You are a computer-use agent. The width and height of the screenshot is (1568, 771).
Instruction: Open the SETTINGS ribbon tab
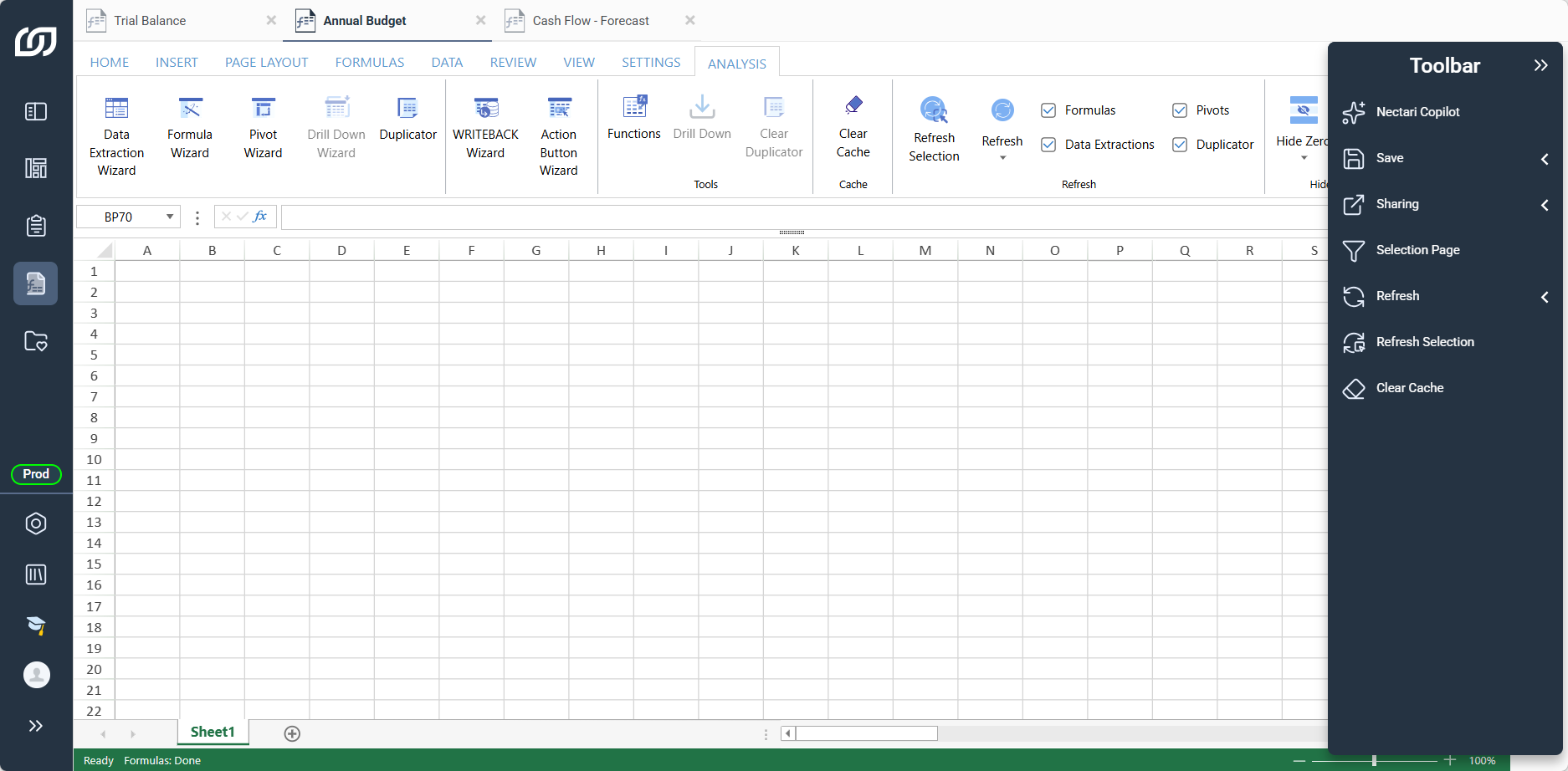point(651,63)
